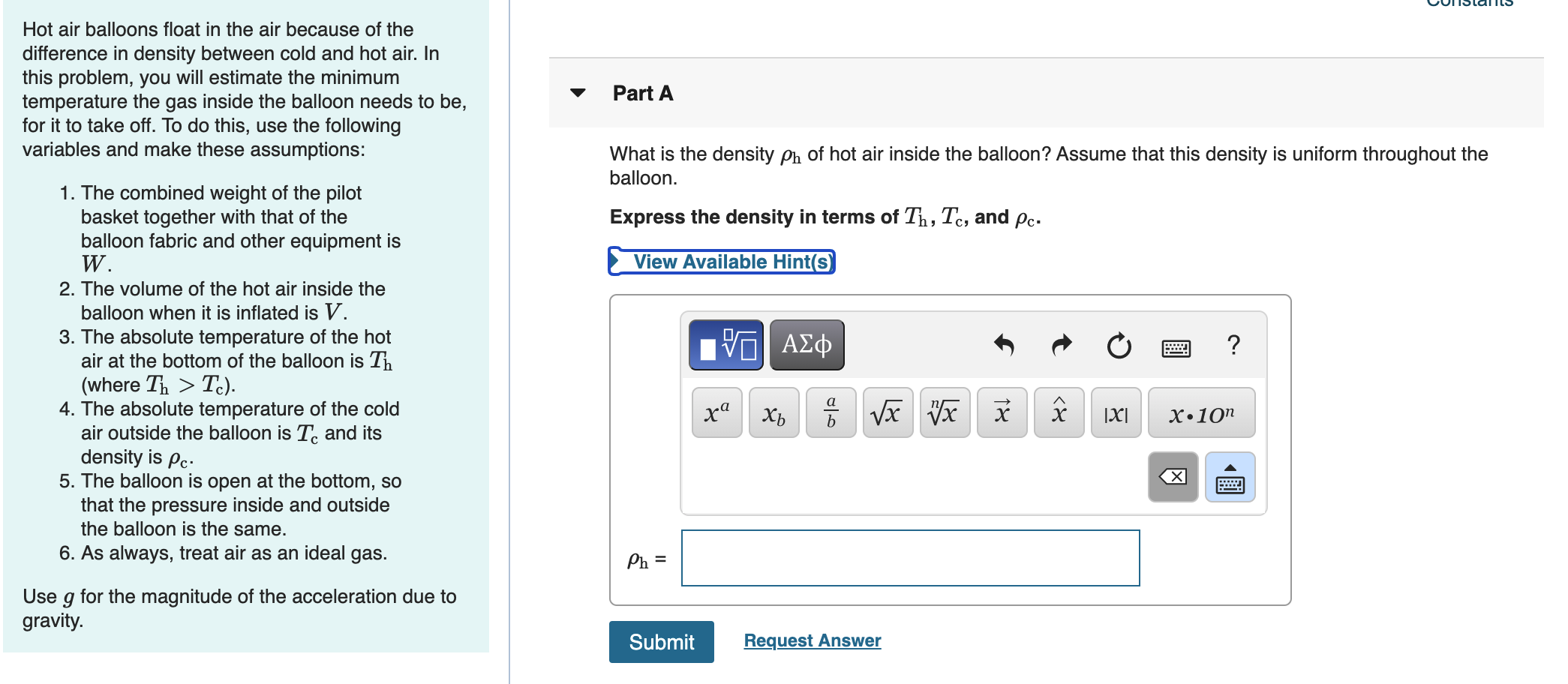Insert an nth root template
Screen dimensions: 1568x684
click(945, 412)
